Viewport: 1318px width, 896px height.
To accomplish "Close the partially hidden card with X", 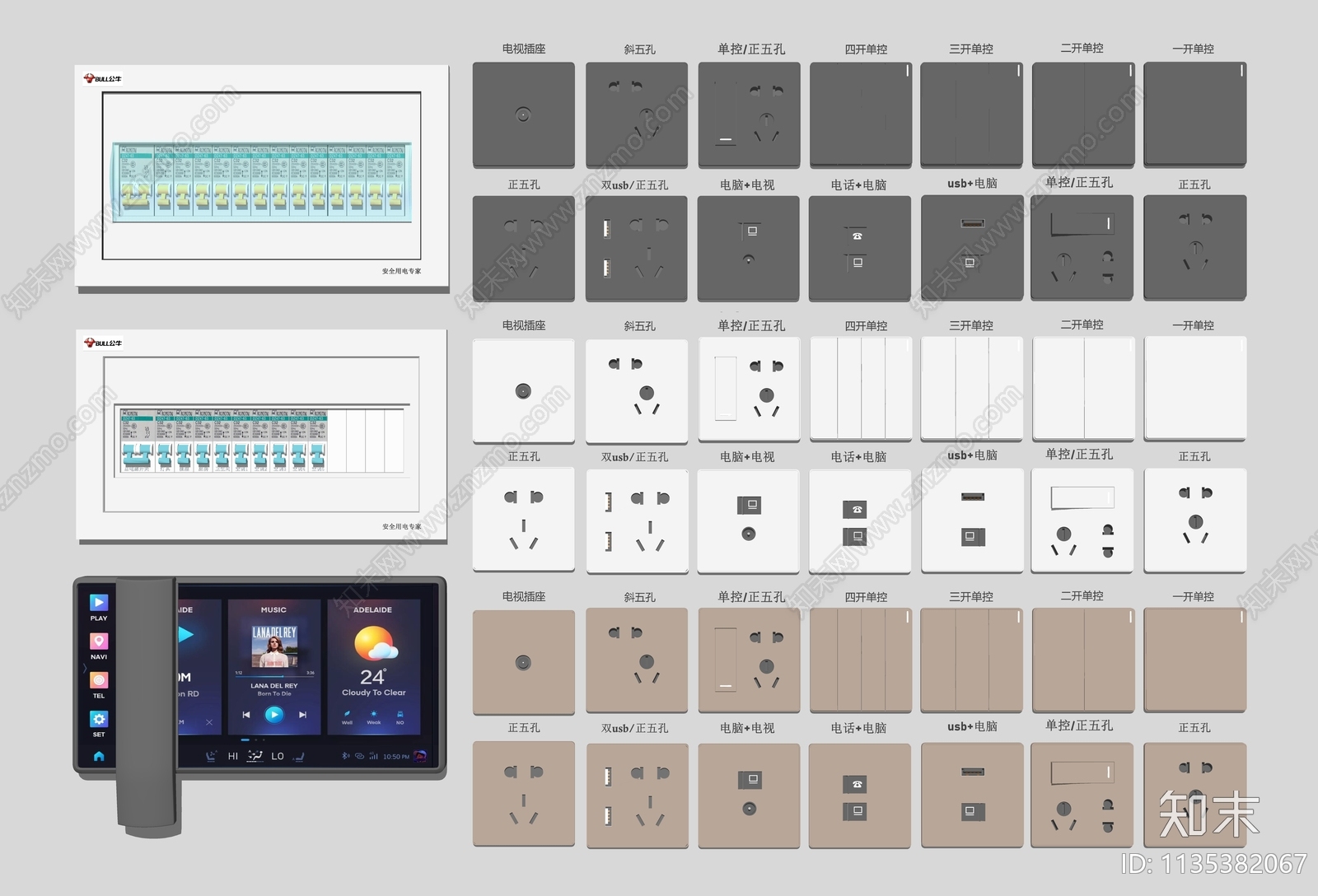I will [208, 722].
